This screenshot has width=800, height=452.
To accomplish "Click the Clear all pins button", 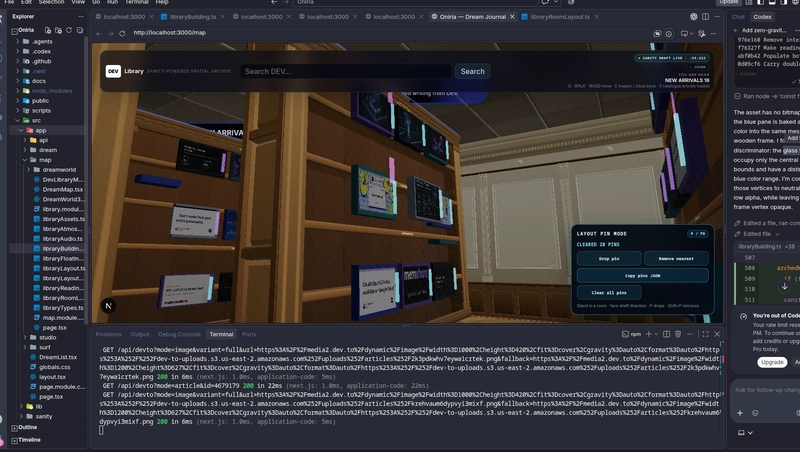I will pos(609,292).
